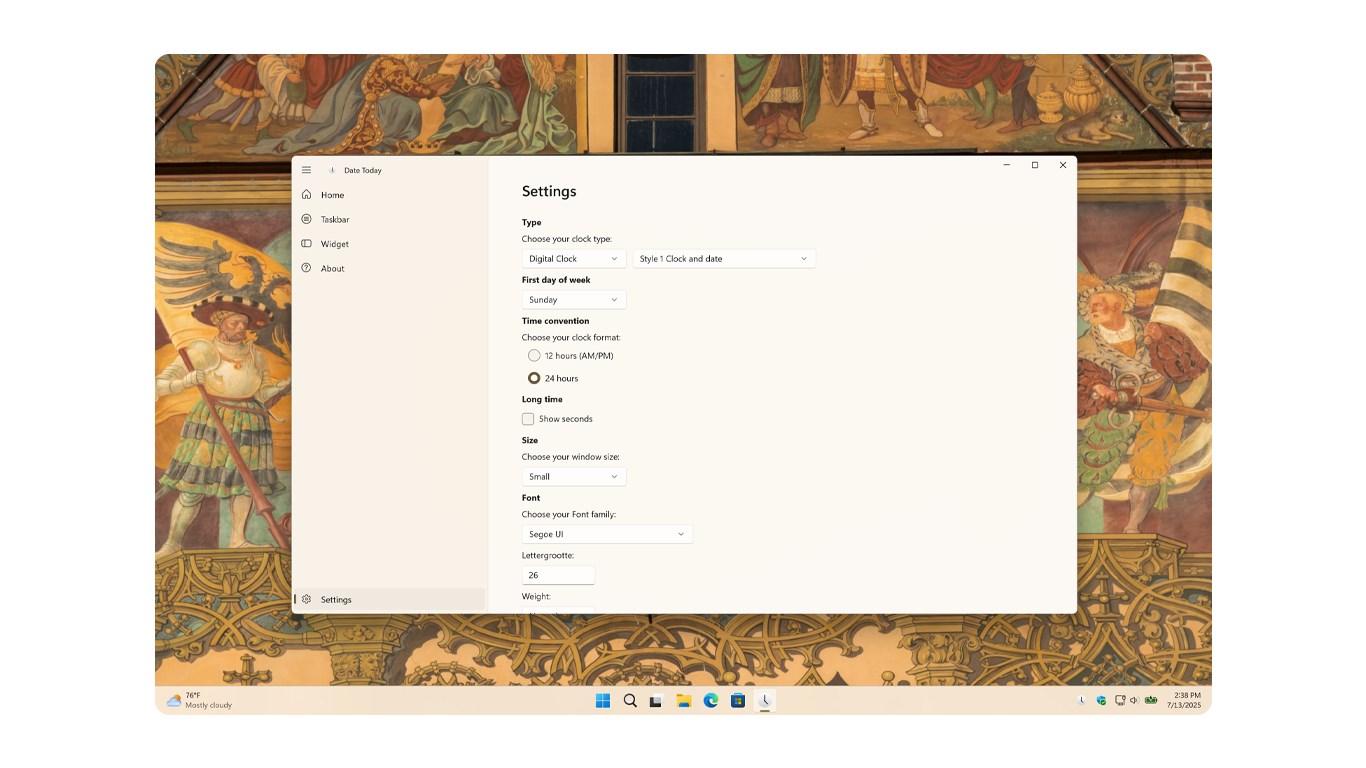Expand the Style 1 Clock and date dropdown
The image size is (1366, 768).
point(724,259)
